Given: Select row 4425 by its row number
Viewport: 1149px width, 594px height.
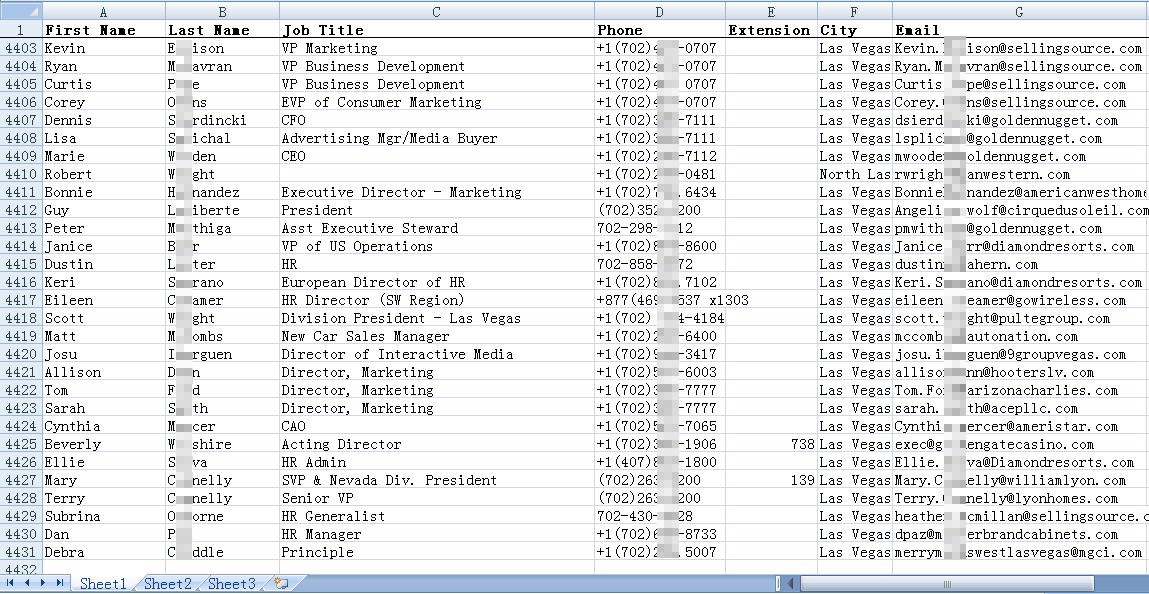Looking at the screenshot, I should [x=21, y=444].
